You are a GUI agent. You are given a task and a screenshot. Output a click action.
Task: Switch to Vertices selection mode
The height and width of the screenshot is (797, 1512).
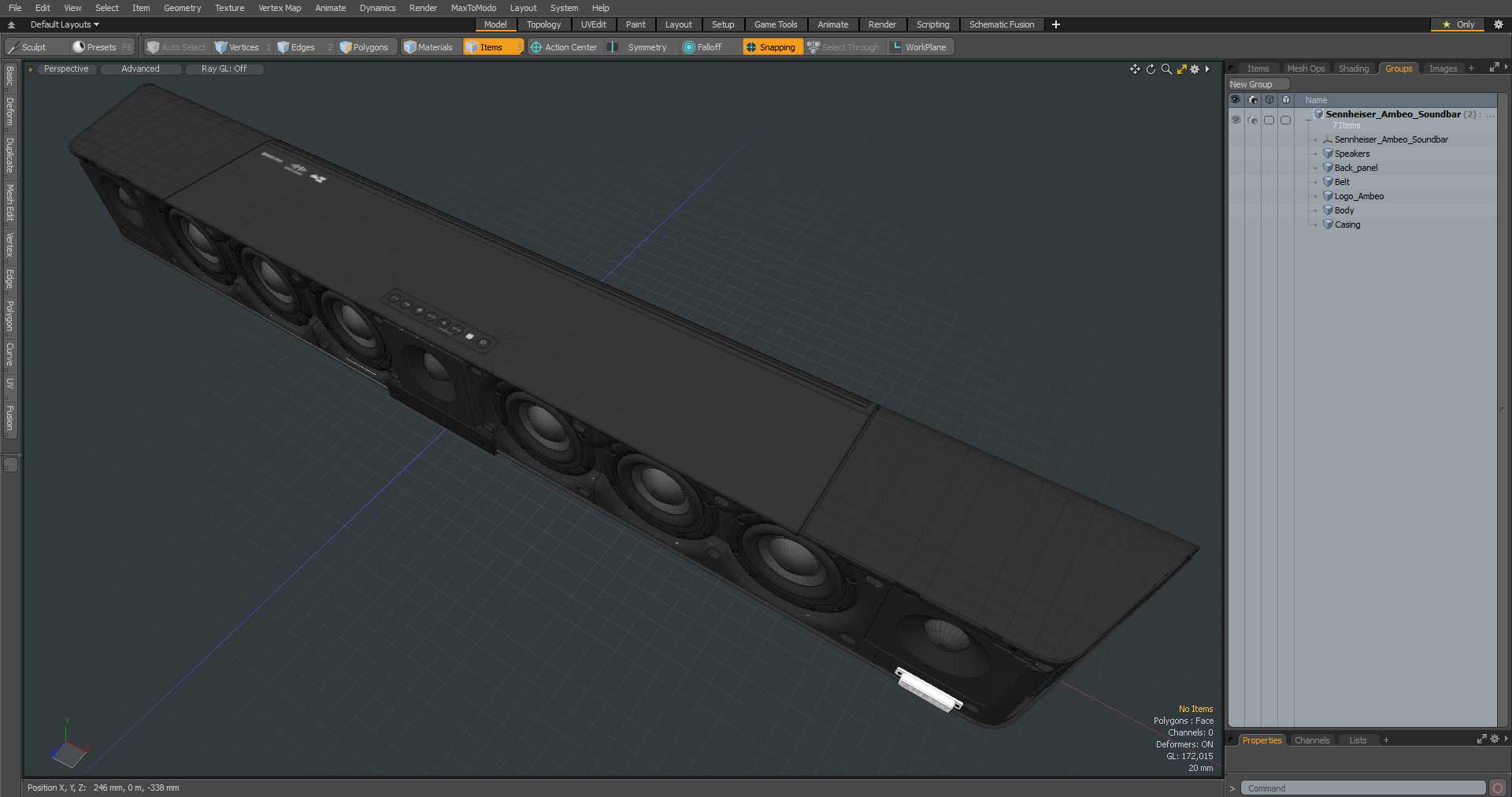coord(243,47)
